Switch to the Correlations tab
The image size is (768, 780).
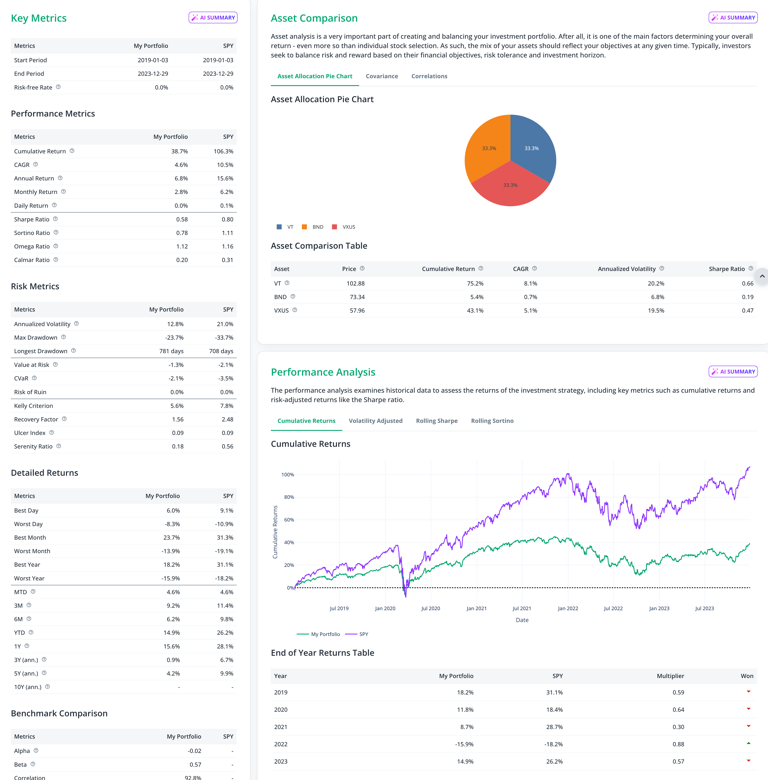click(x=429, y=76)
